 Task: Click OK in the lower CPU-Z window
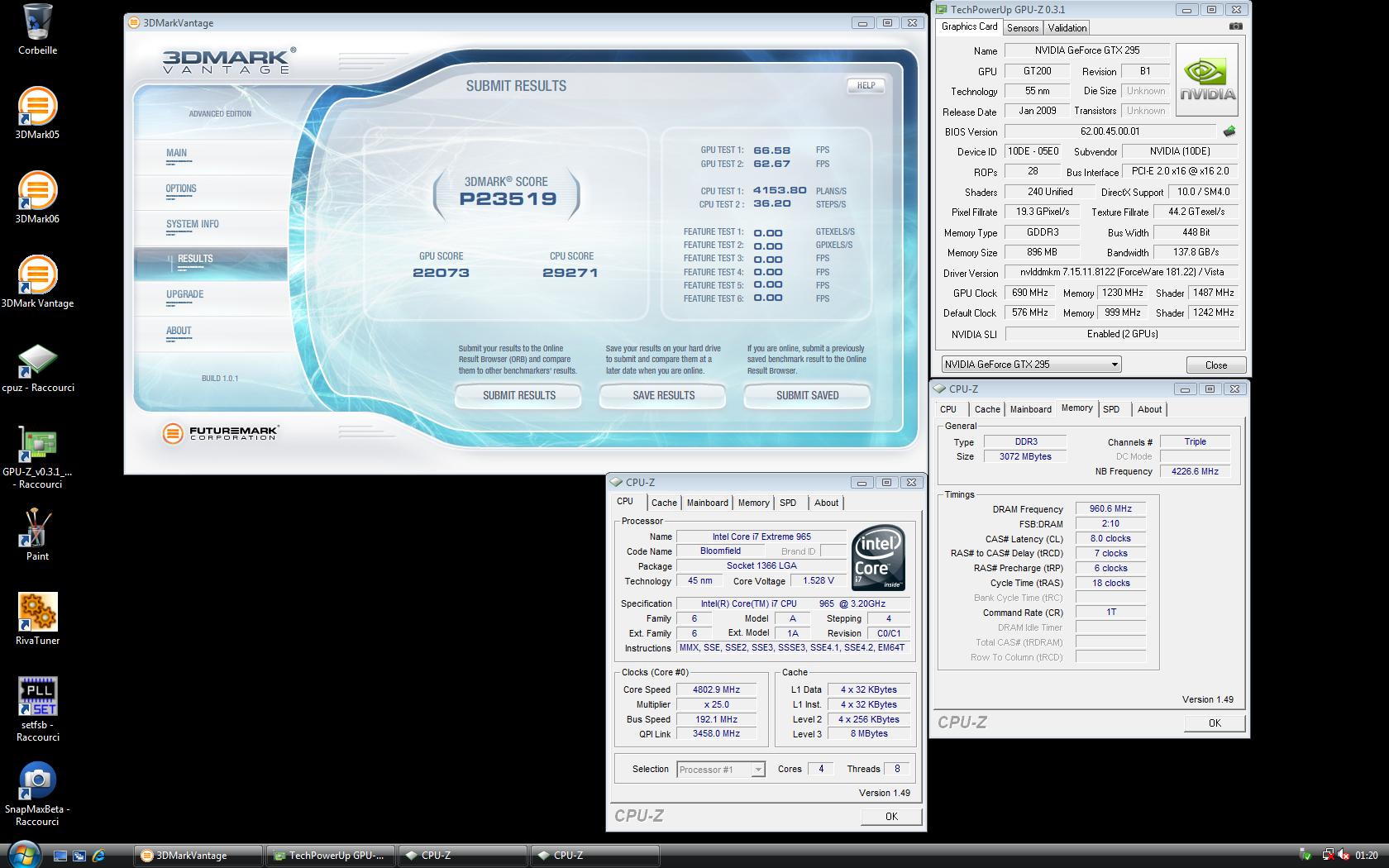[x=890, y=816]
